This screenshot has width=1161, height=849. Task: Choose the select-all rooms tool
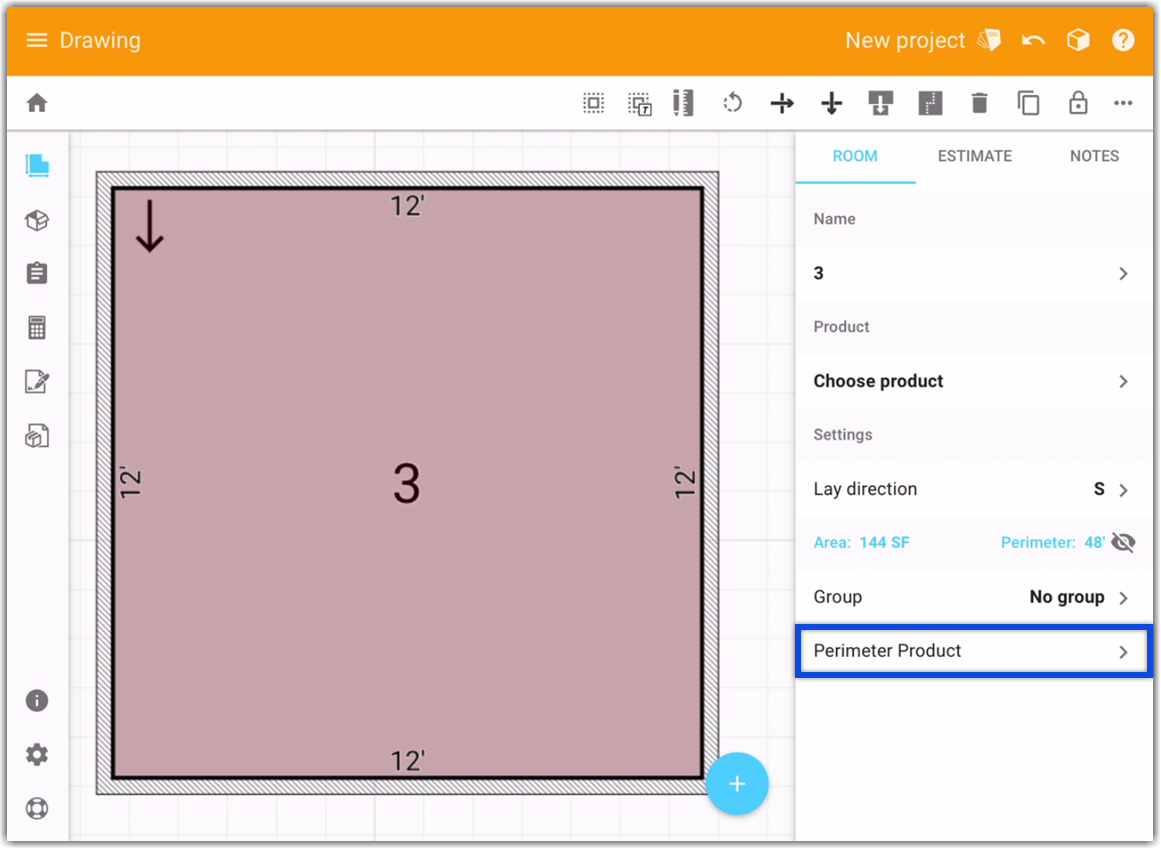pos(593,103)
